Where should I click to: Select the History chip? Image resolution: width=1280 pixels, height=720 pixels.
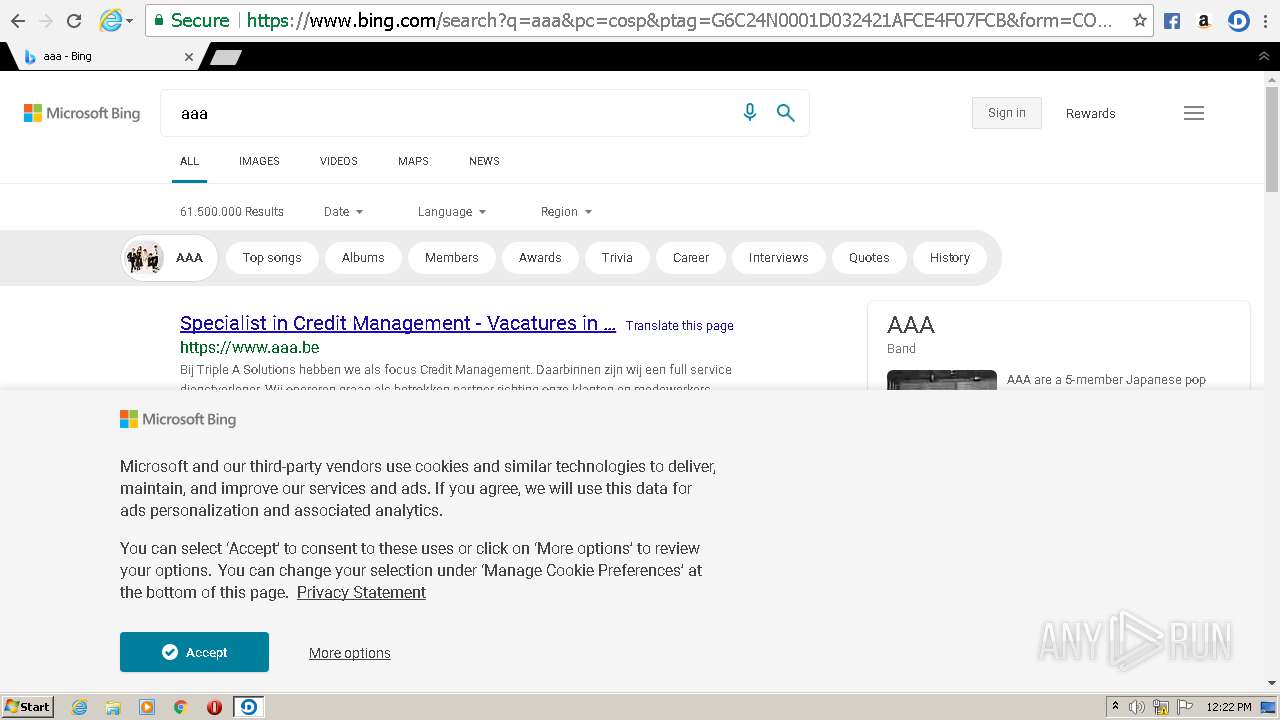point(950,258)
